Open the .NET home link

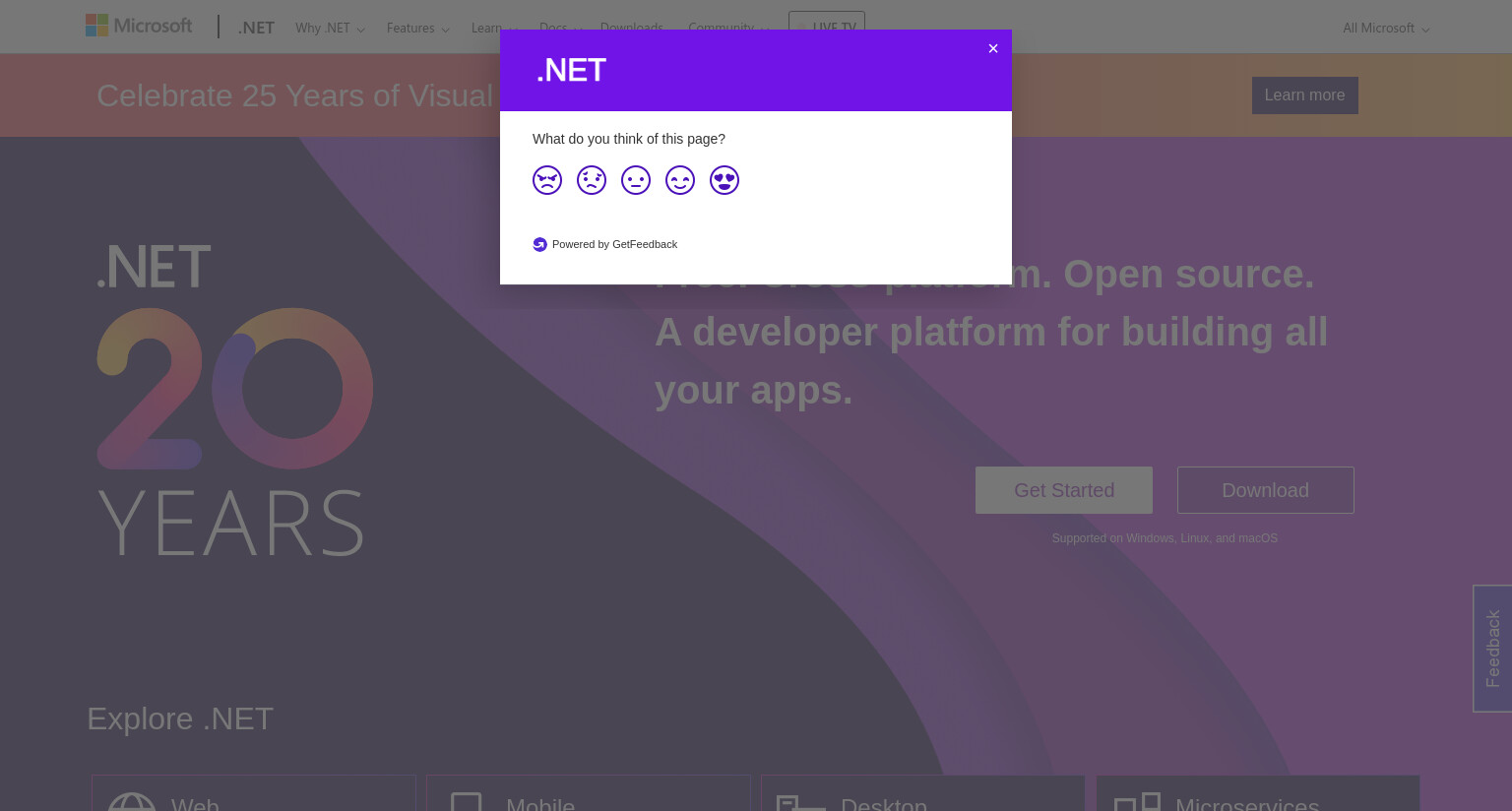pyautogui.click(x=256, y=28)
